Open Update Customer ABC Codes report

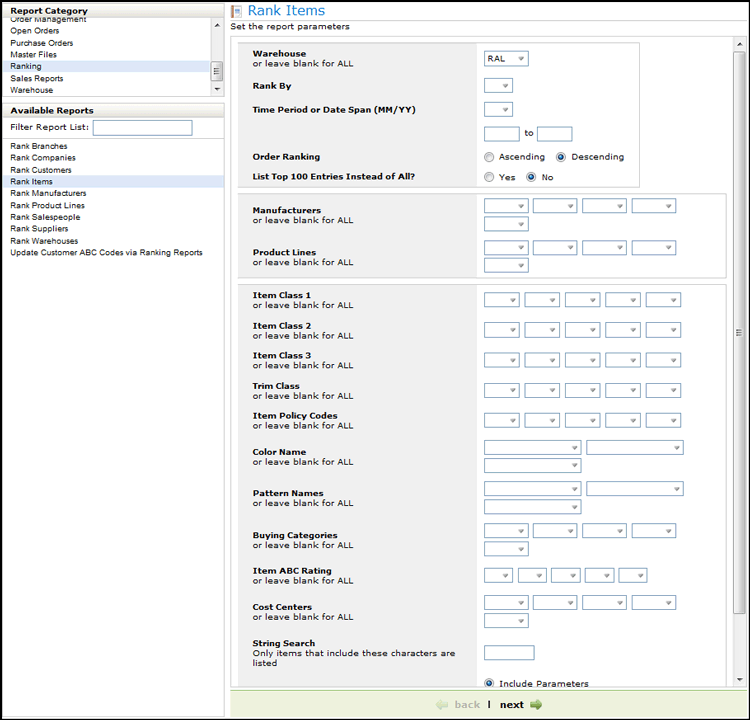106,253
